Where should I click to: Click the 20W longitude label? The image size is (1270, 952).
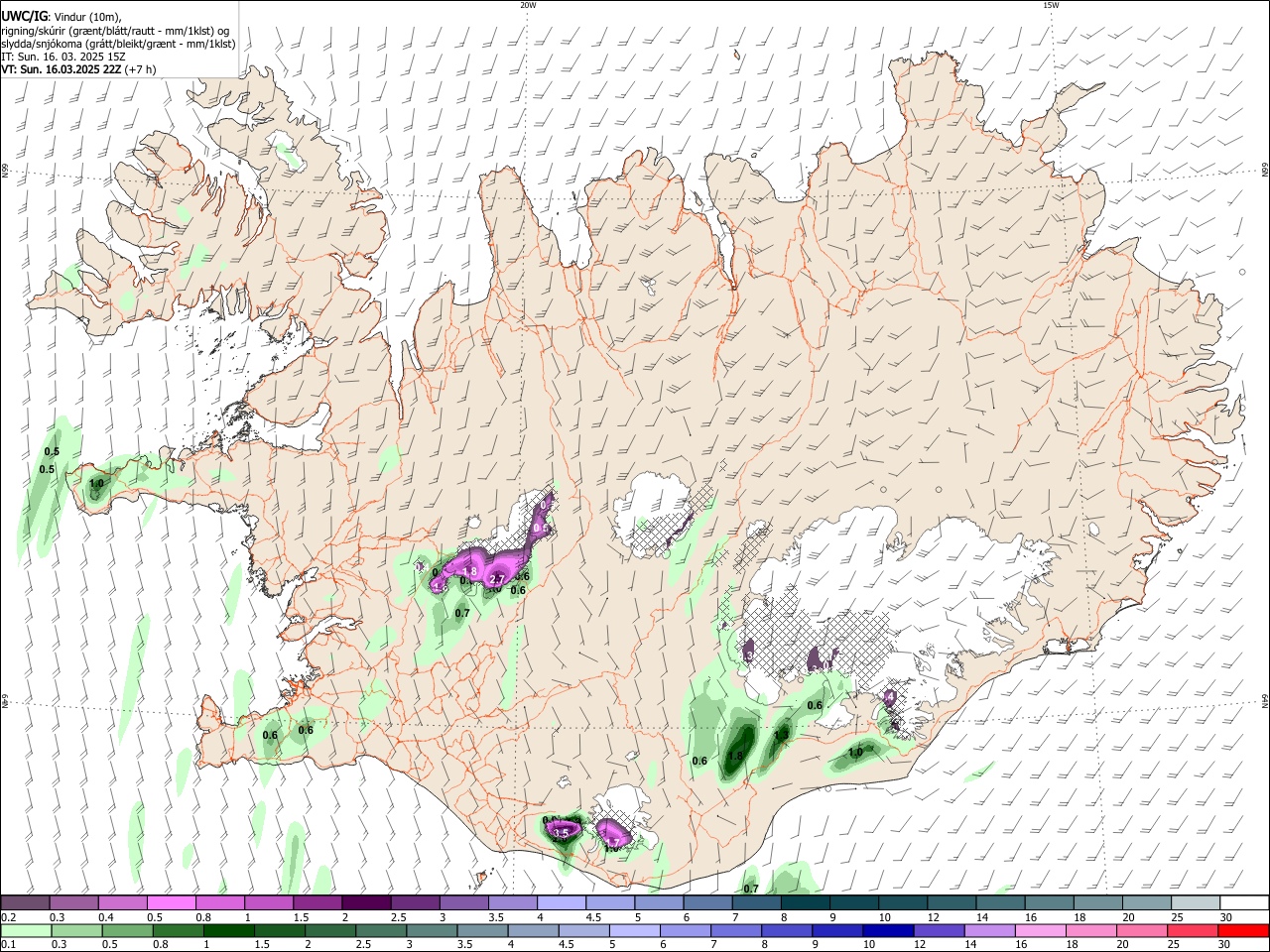point(528,5)
